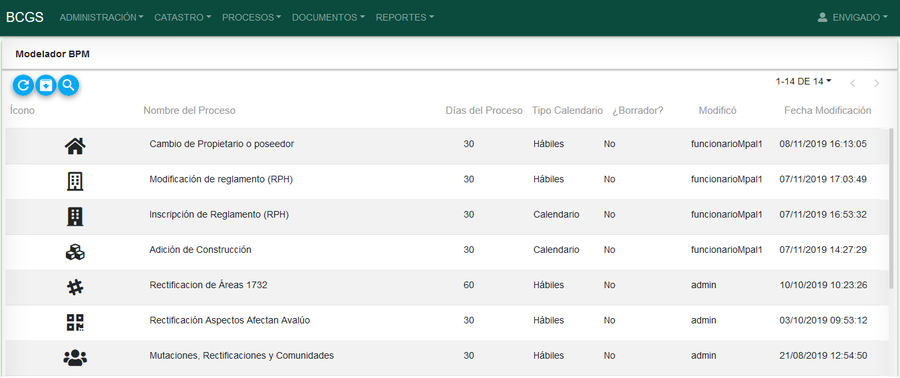Click date 07/11/2019 17:03:49
Viewport: 900px width, 378px height.
tap(823, 180)
